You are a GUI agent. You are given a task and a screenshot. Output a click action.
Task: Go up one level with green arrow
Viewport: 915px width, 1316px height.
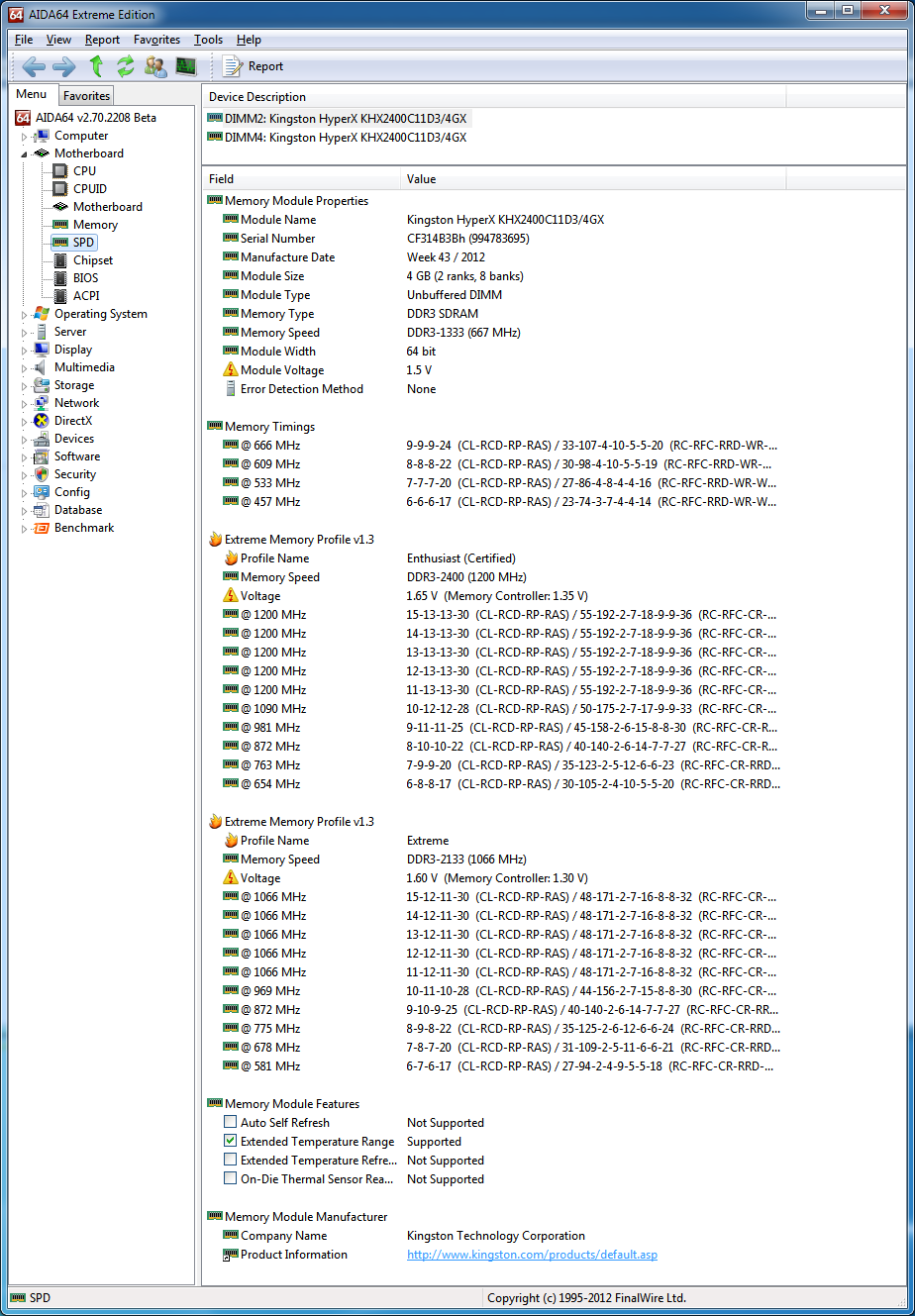(96, 66)
